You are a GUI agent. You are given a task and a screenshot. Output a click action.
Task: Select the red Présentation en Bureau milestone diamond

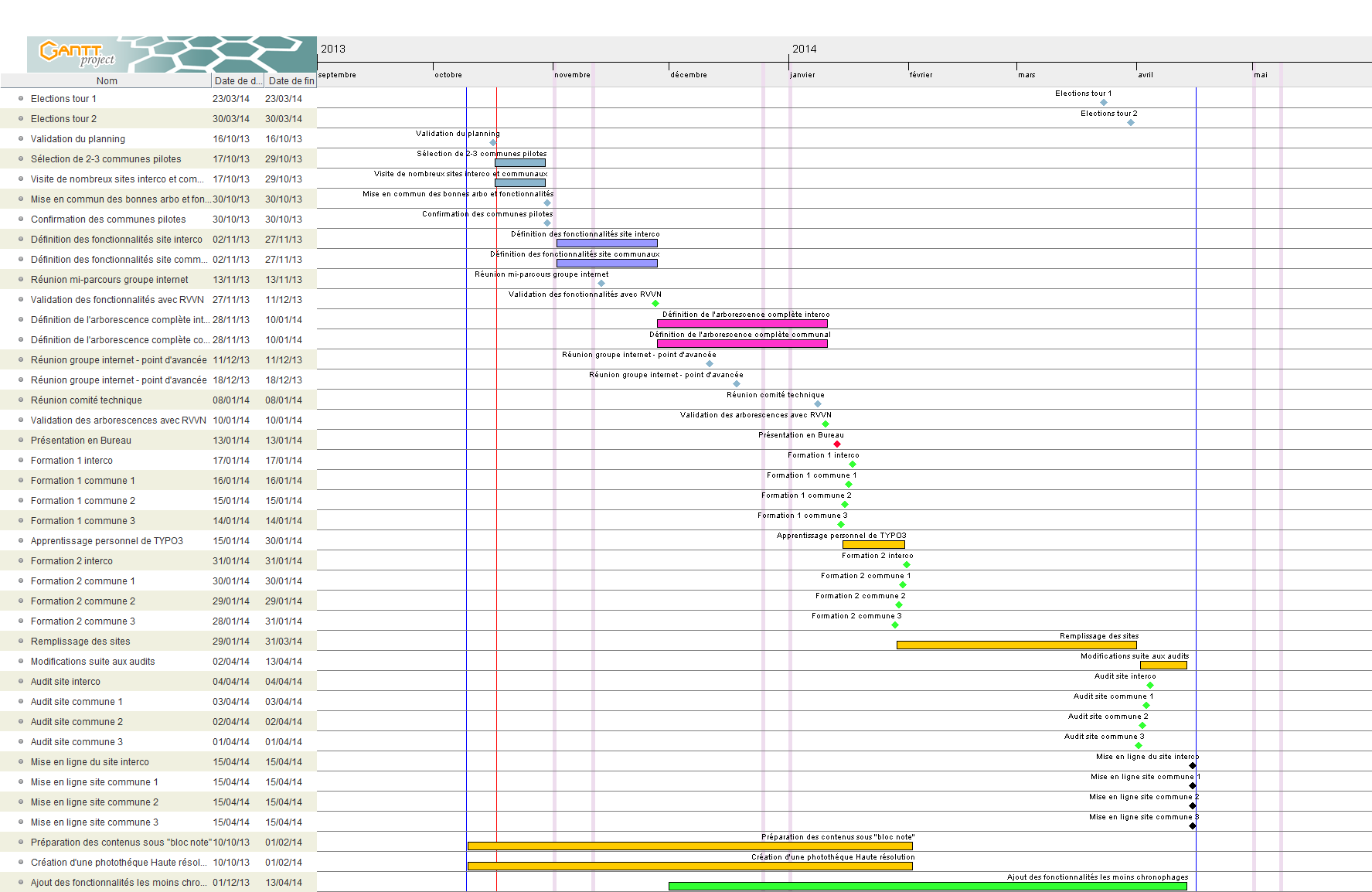click(x=837, y=444)
